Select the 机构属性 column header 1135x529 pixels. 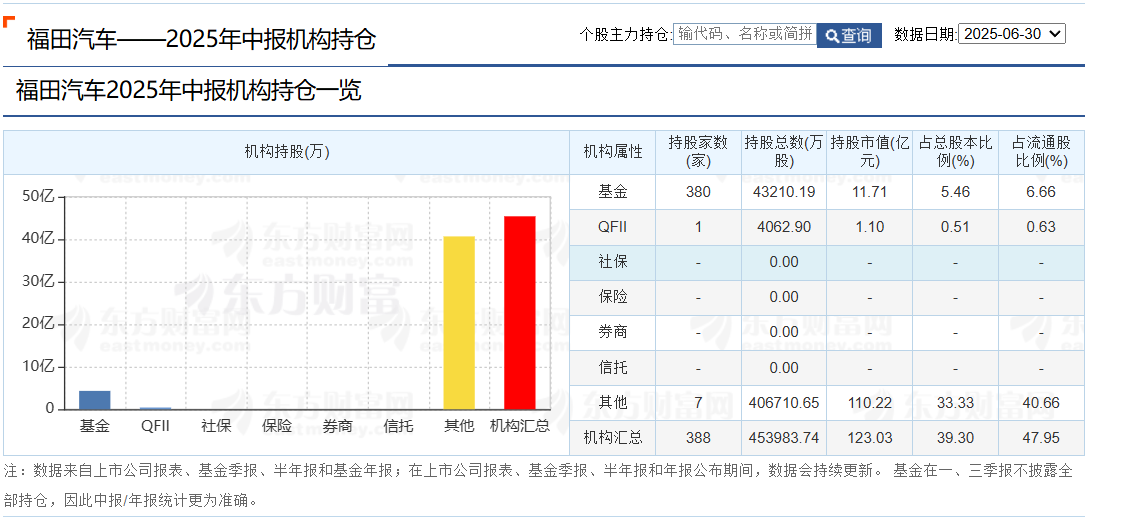pos(612,152)
